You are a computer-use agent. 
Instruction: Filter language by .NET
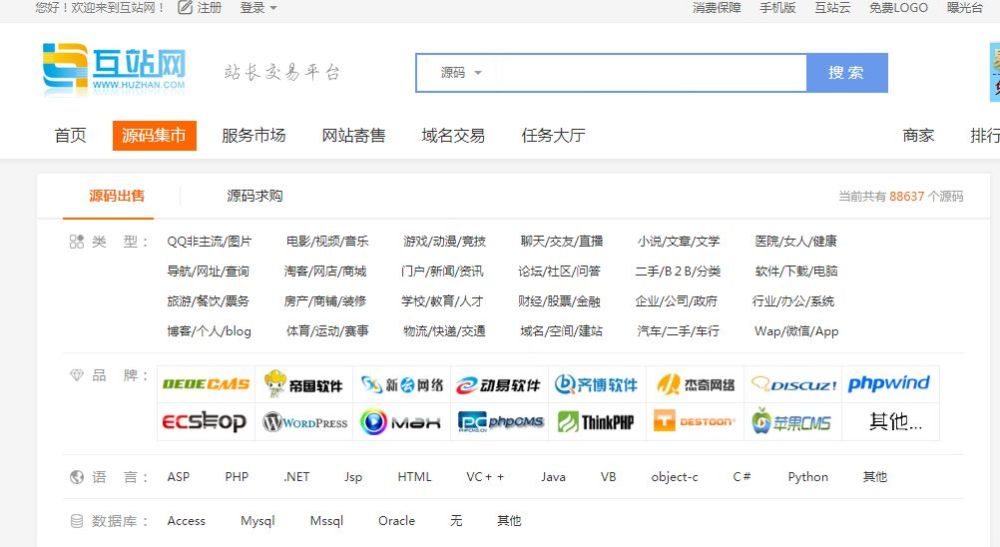297,477
